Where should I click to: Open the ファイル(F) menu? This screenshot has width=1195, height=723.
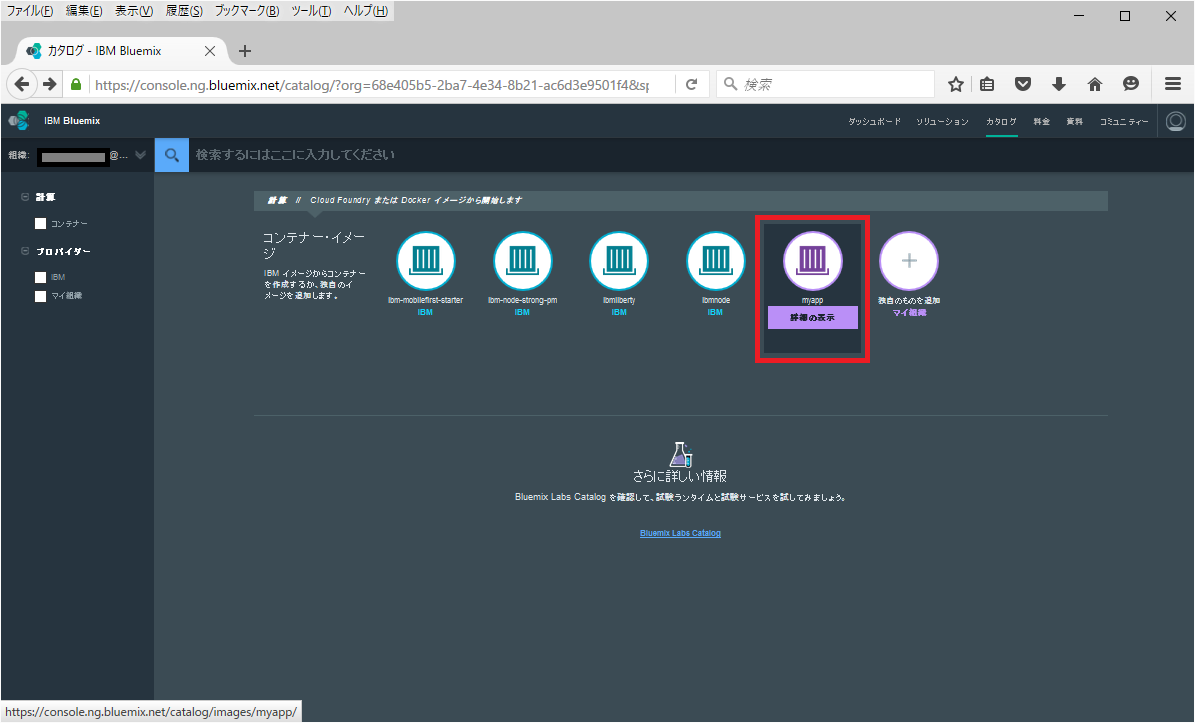pyautogui.click(x=30, y=11)
